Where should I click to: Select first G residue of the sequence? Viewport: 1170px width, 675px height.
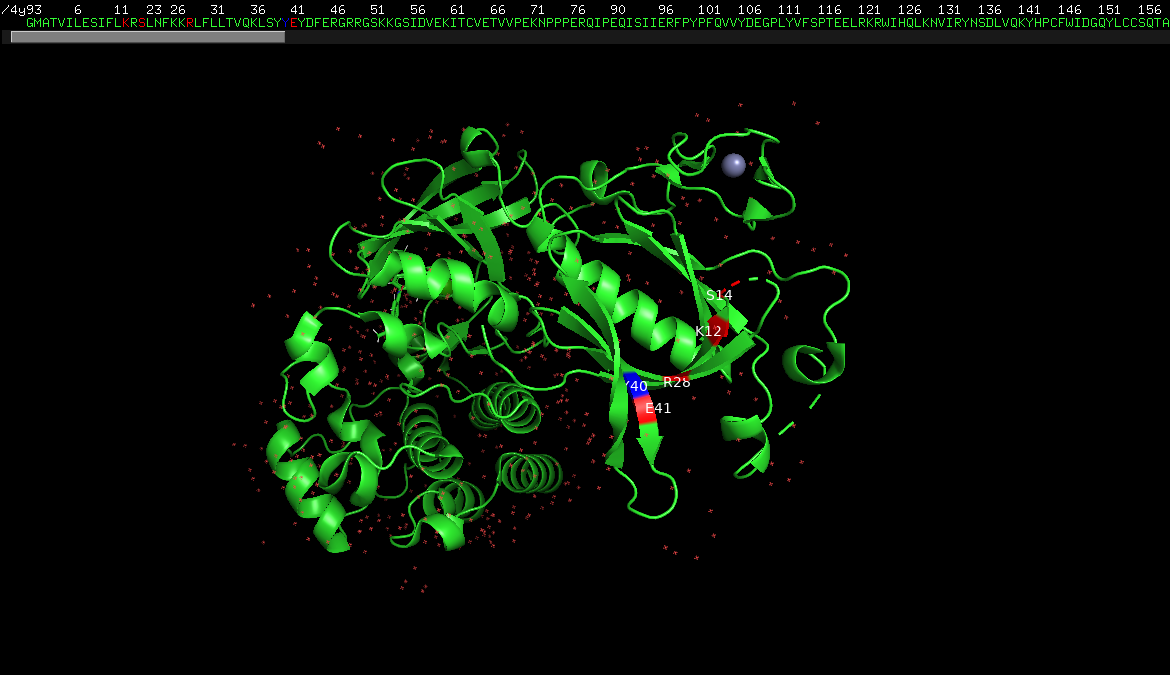(x=30, y=23)
